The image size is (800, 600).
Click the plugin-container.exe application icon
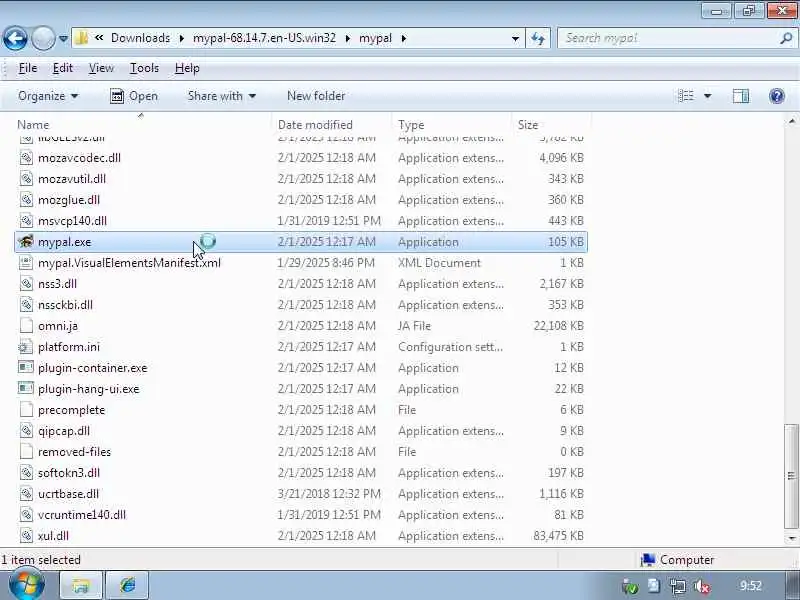coord(26,367)
